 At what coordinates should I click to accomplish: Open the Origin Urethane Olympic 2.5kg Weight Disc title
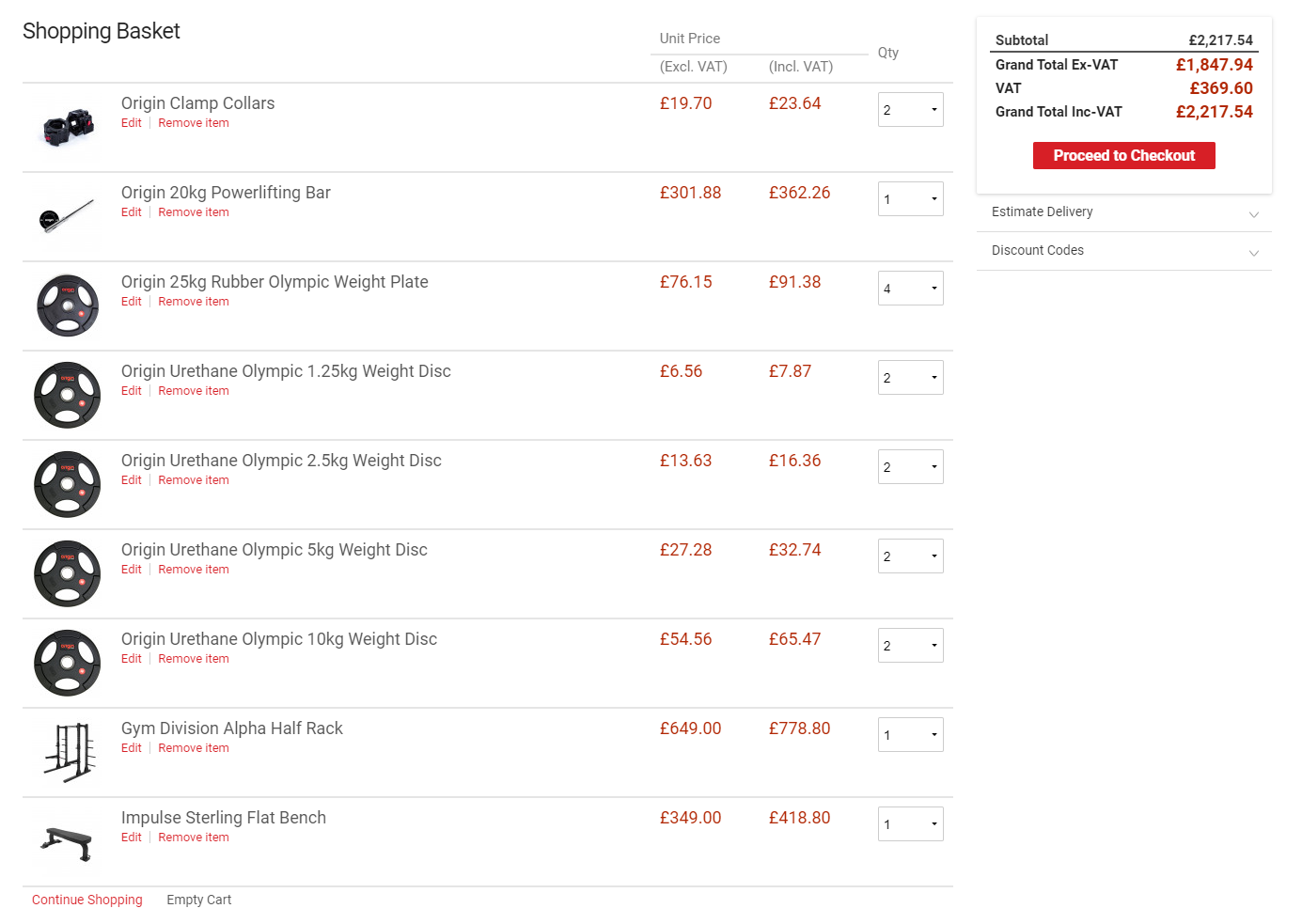pos(281,461)
